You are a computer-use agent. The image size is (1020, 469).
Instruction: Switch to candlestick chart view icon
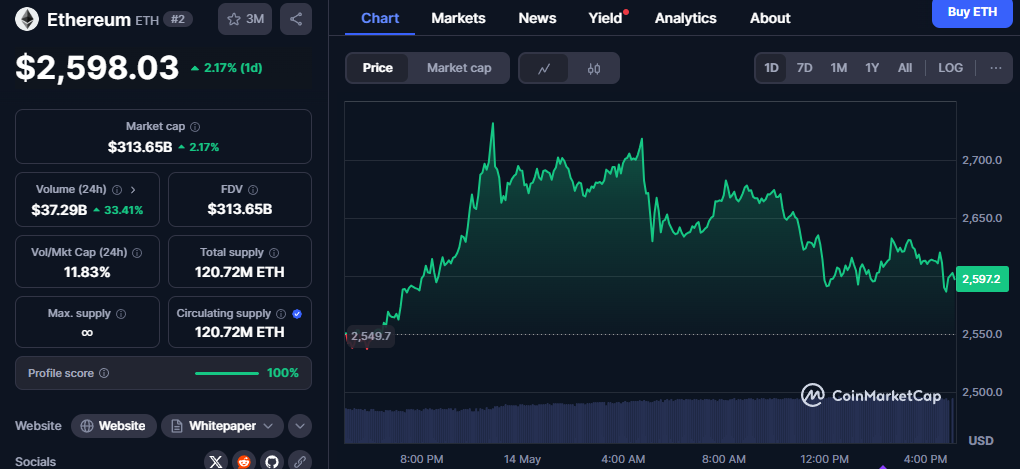pyautogui.click(x=593, y=68)
